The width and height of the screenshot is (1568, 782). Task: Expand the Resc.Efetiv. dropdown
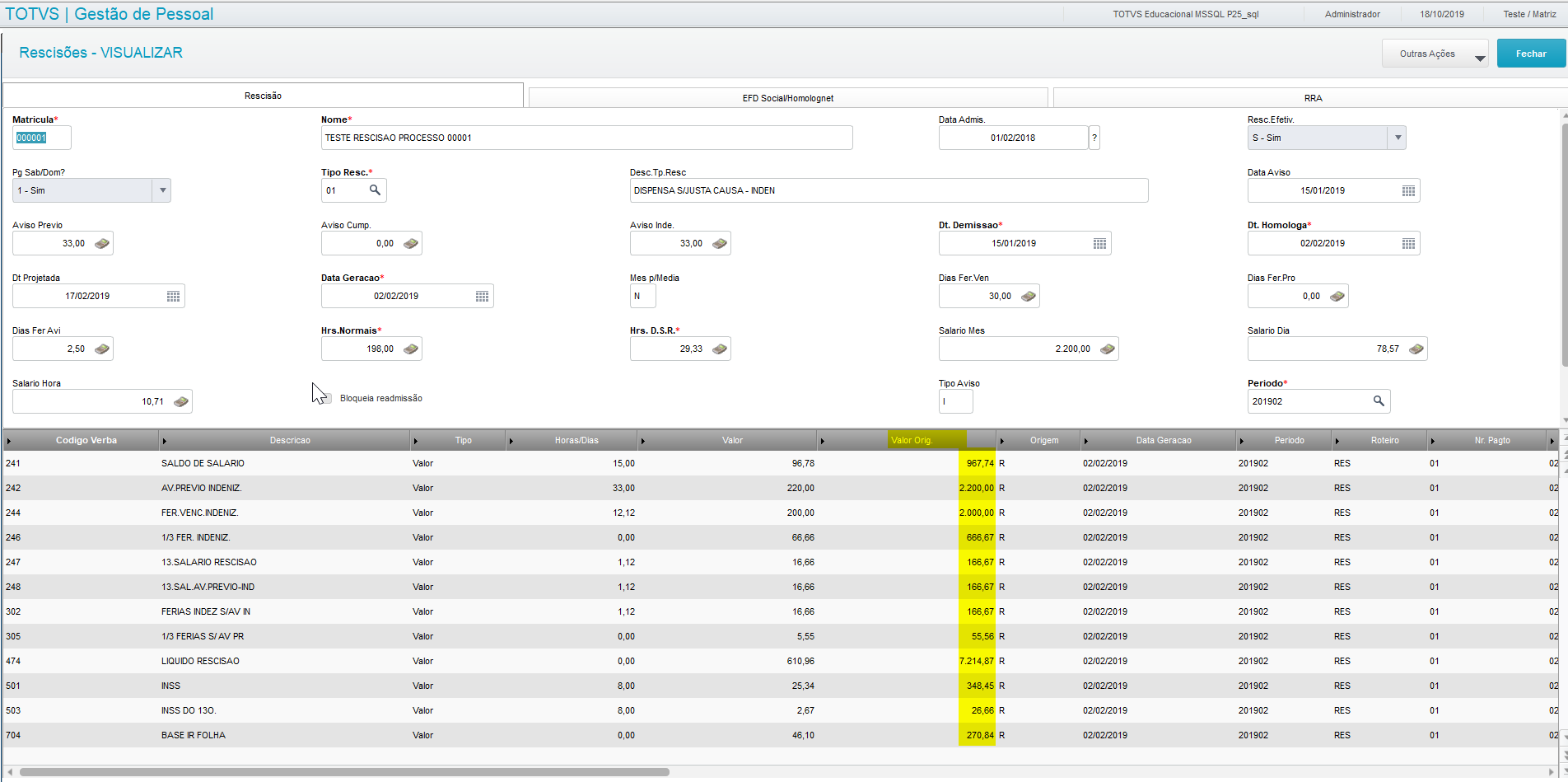tap(1397, 138)
